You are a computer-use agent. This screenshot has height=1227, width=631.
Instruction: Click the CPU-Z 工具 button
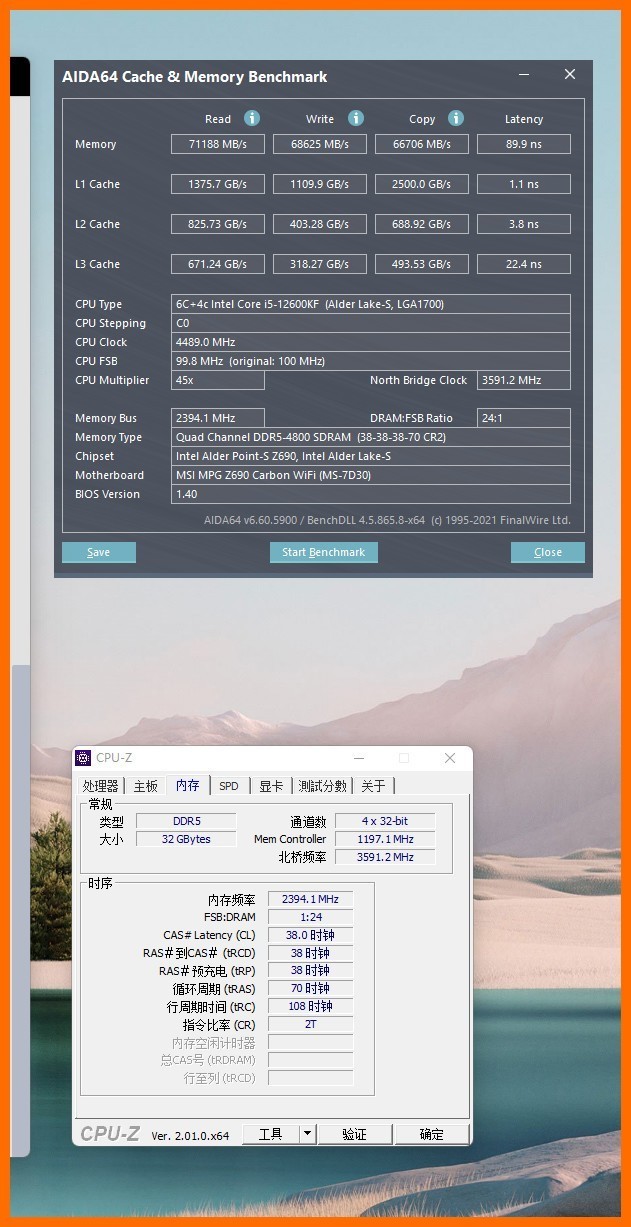(x=271, y=1134)
